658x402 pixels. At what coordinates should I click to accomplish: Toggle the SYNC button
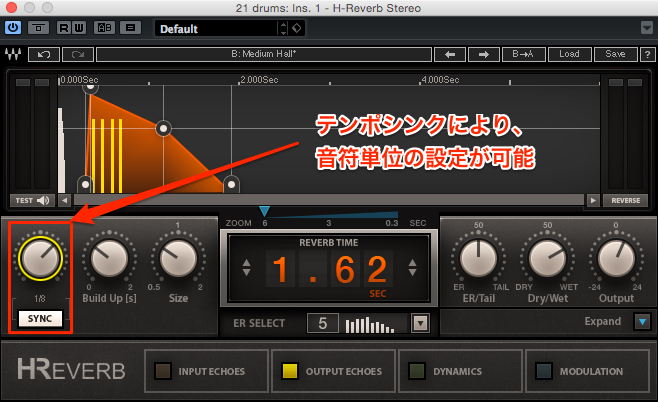[40, 318]
